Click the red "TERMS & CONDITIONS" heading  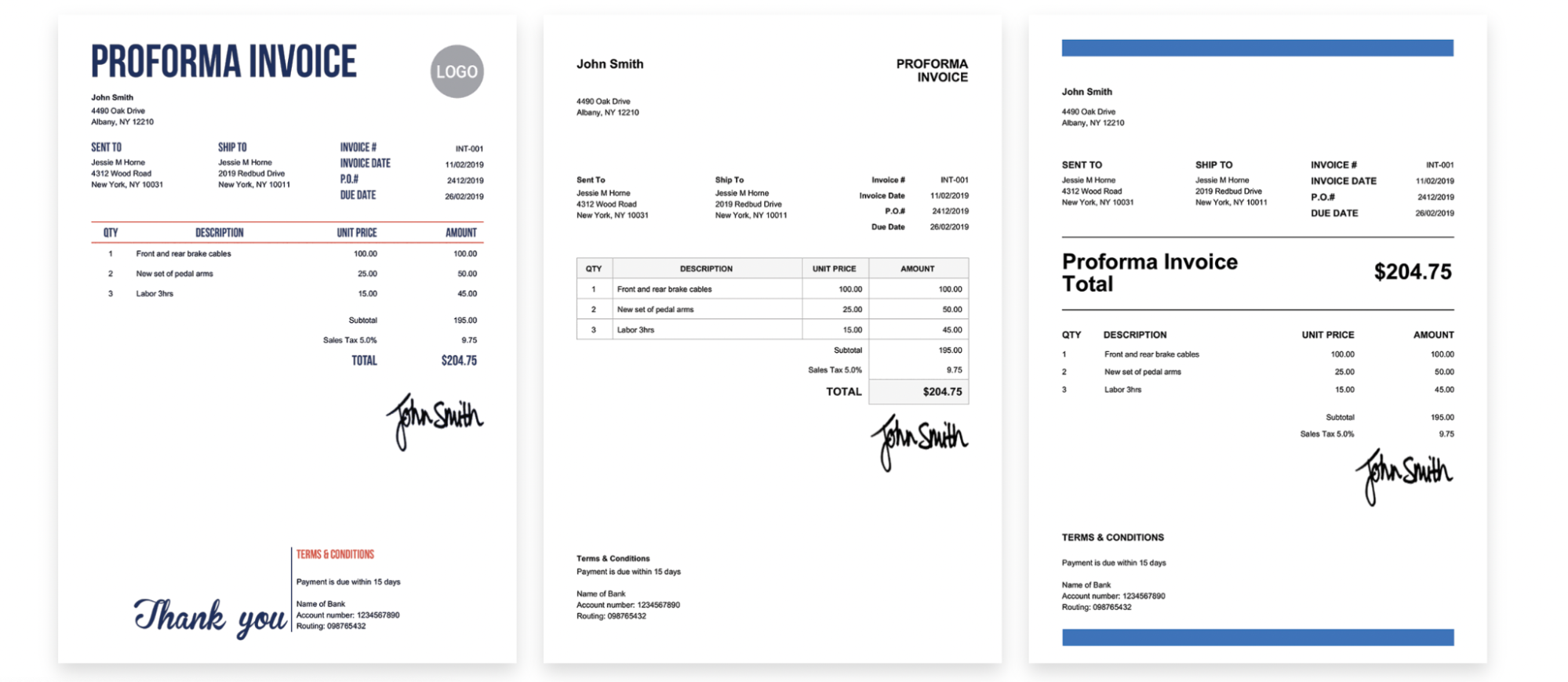click(335, 554)
